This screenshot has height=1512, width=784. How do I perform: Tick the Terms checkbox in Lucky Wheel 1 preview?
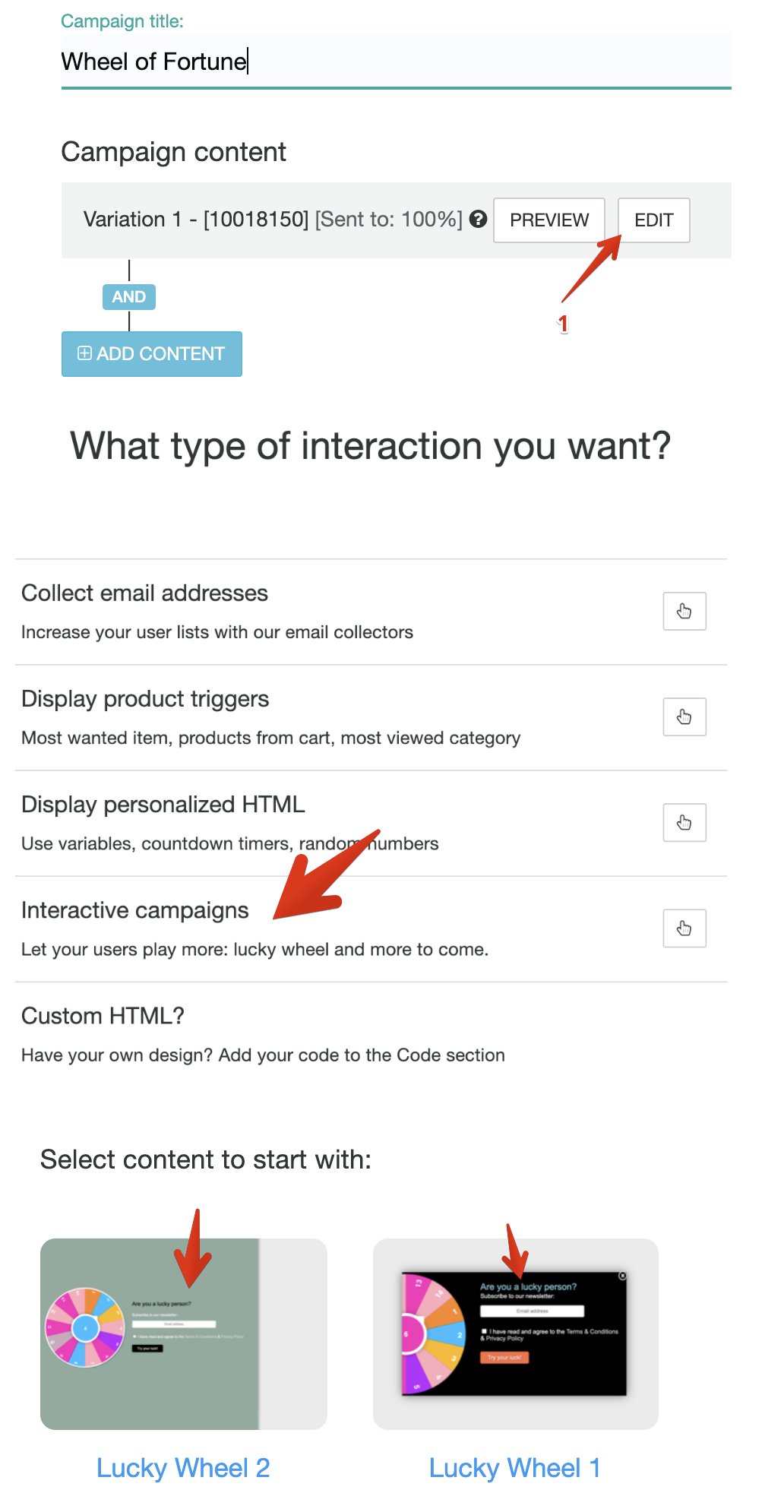point(484,1331)
